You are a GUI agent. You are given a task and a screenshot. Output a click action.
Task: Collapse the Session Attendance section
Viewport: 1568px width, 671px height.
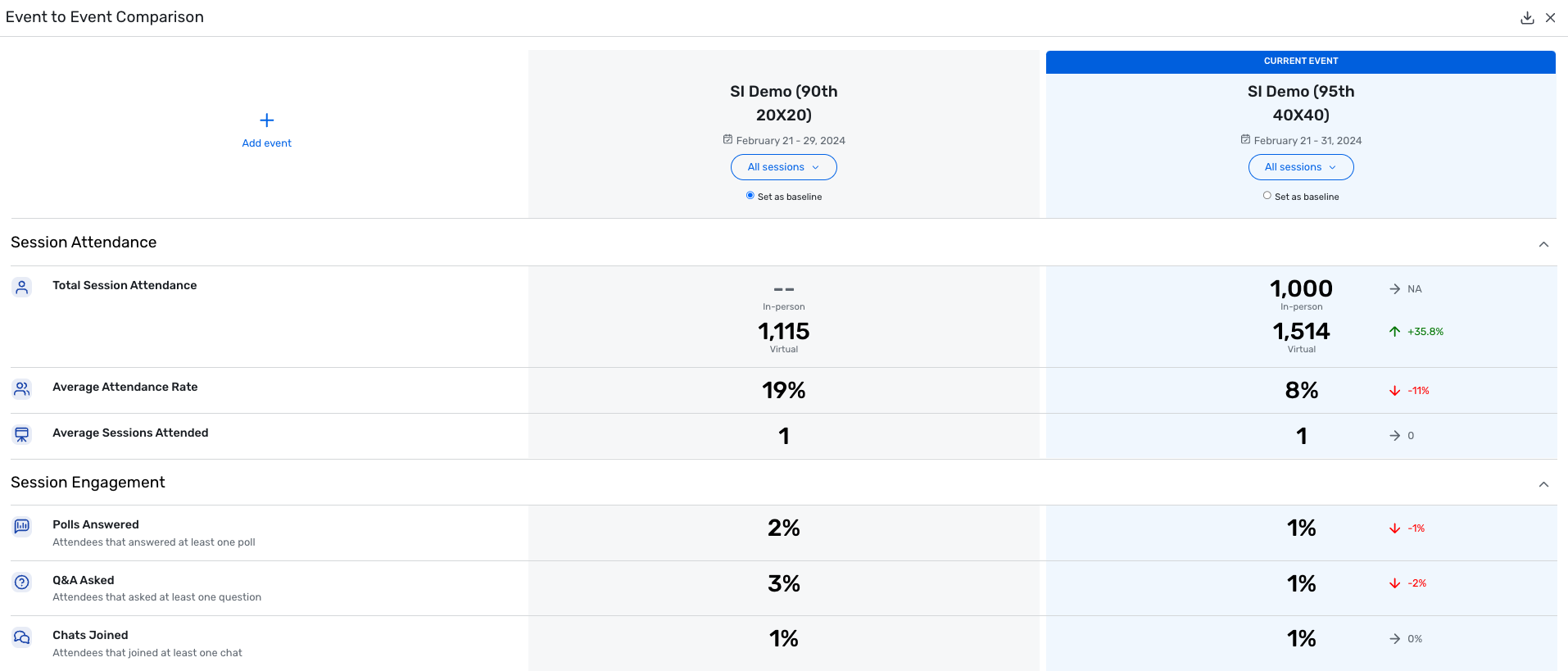point(1543,244)
